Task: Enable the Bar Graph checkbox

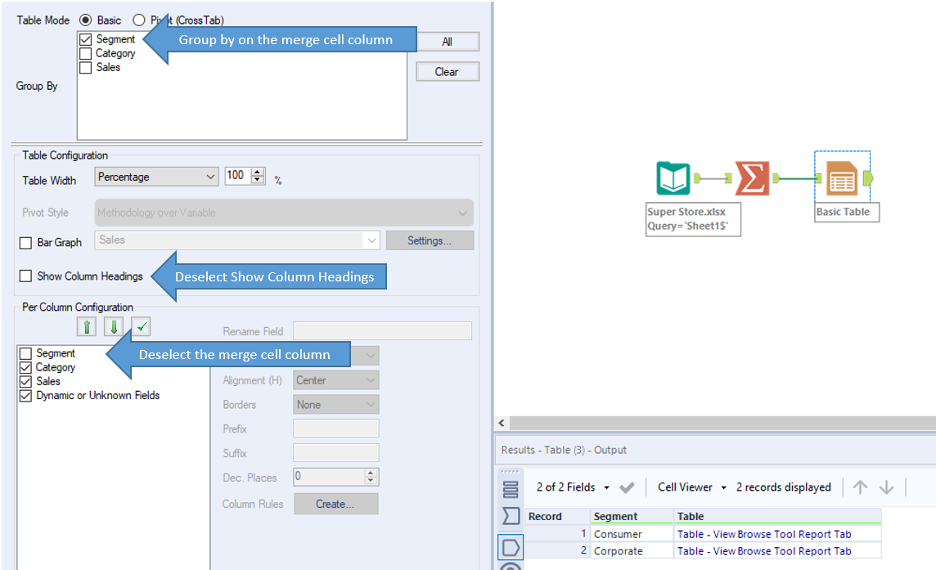Action: click(x=26, y=243)
